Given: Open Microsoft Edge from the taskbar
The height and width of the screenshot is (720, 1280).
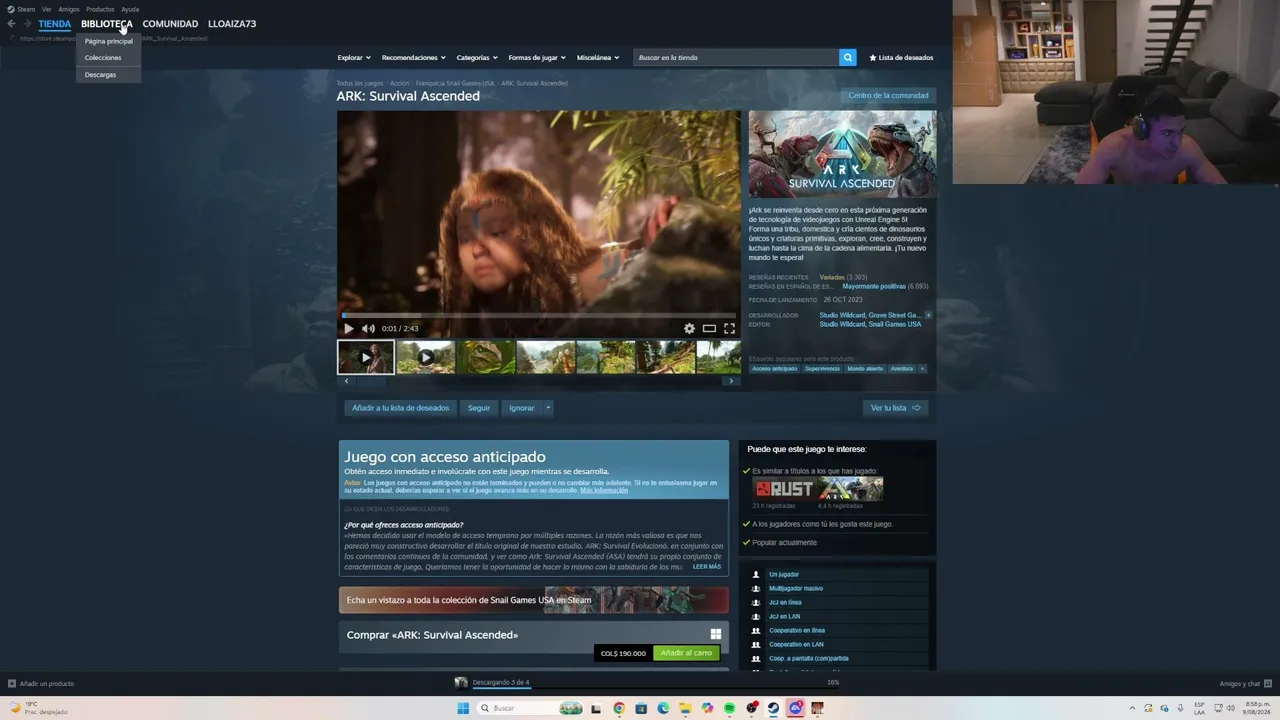Looking at the screenshot, I should (663, 708).
